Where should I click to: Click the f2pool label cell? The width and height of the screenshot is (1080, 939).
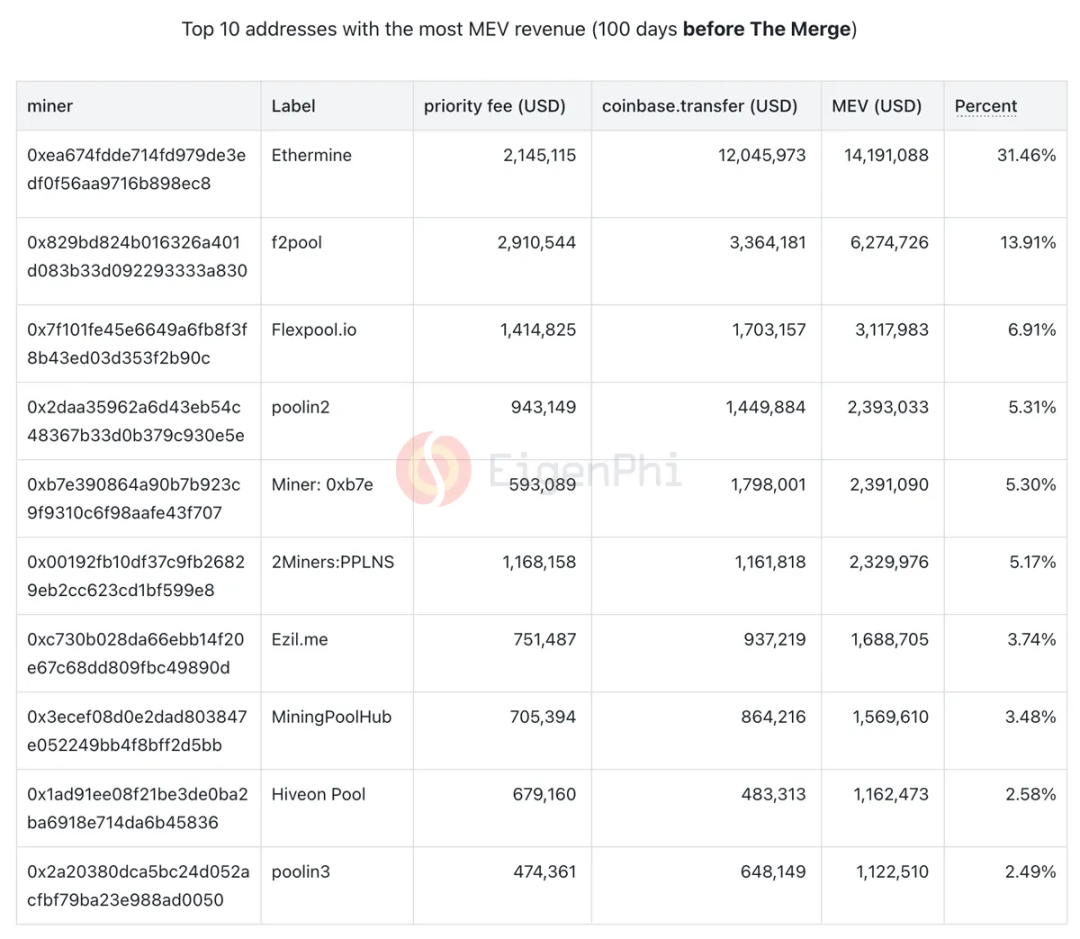(x=296, y=243)
